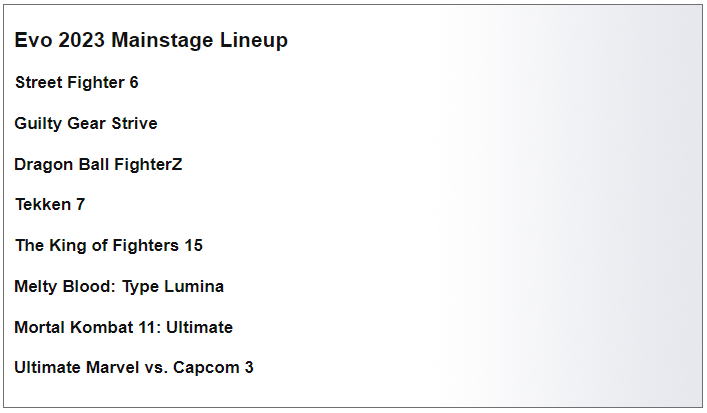Pick Mortal Kombat 11: Ultimate
Screen dimensions: 707x413
[124, 328]
